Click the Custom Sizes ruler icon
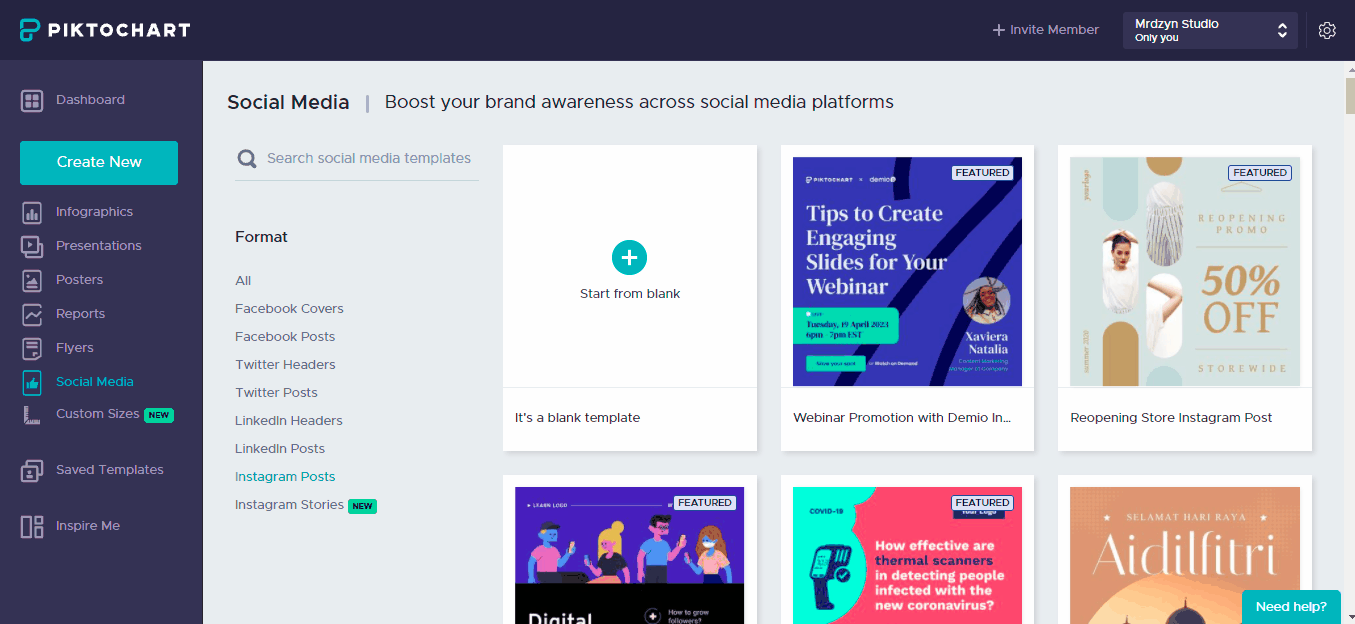1355x624 pixels. point(32,416)
